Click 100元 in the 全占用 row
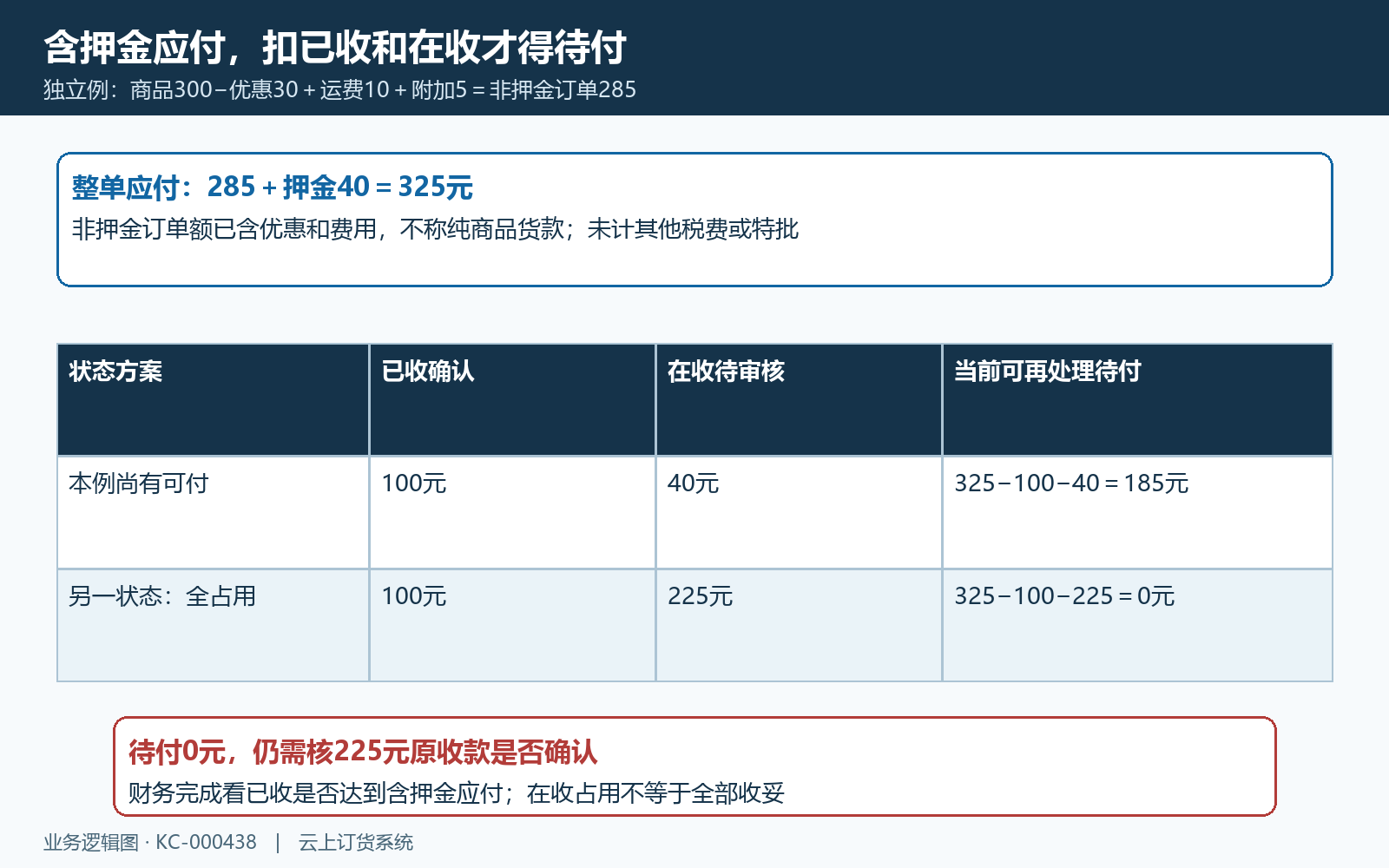This screenshot has width=1389, height=868. click(414, 596)
